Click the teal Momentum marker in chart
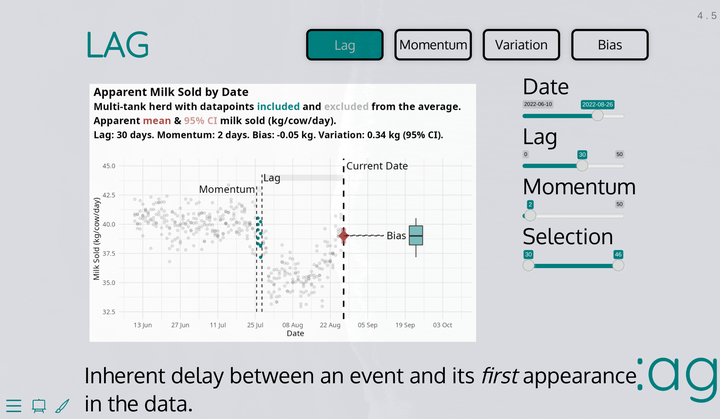720x419 pixels. (260, 238)
